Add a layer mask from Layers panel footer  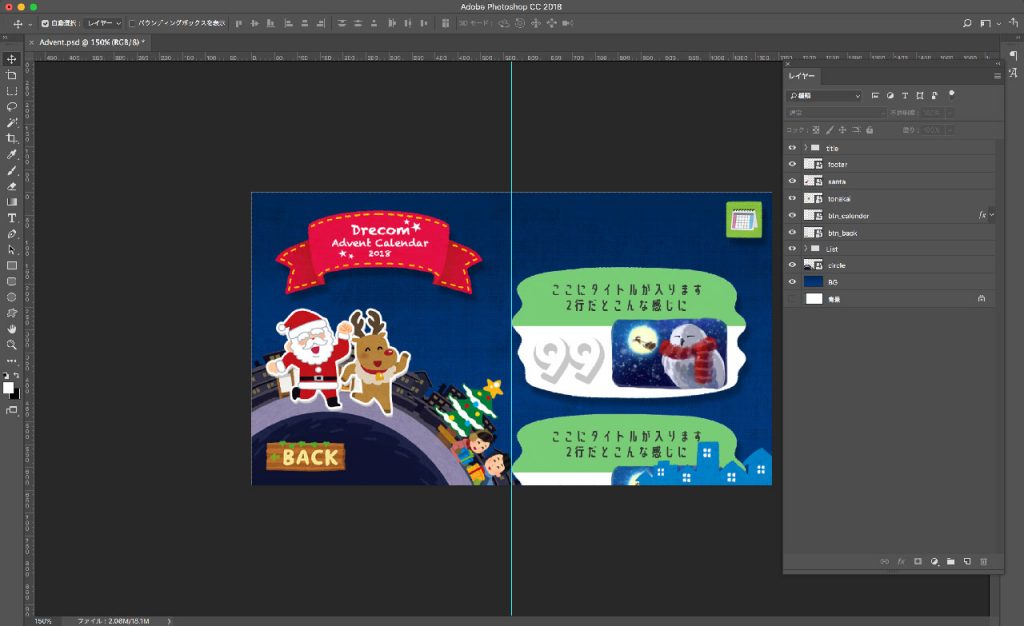(917, 562)
